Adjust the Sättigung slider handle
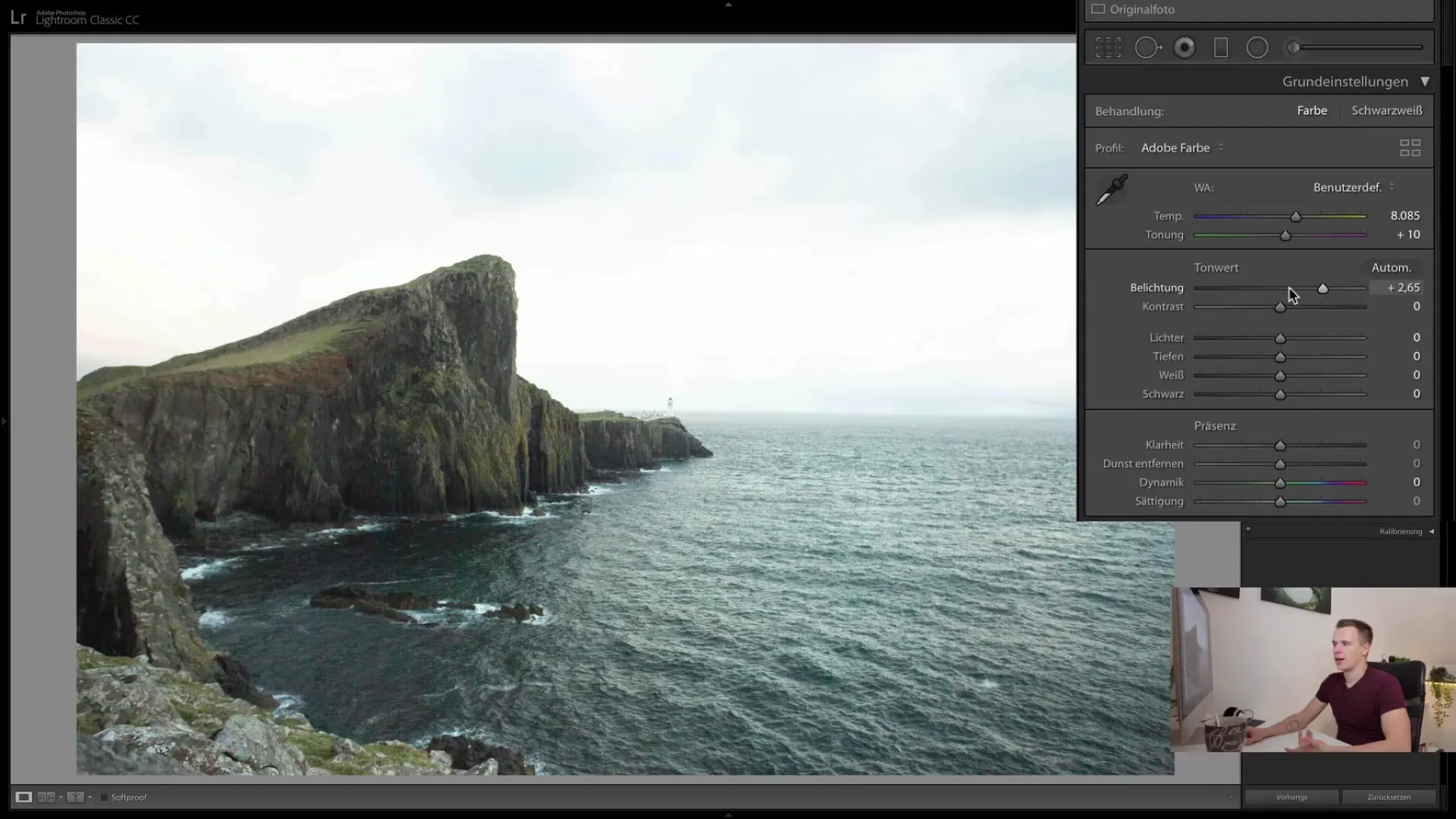Screen dimensions: 1456x819 (1280, 502)
